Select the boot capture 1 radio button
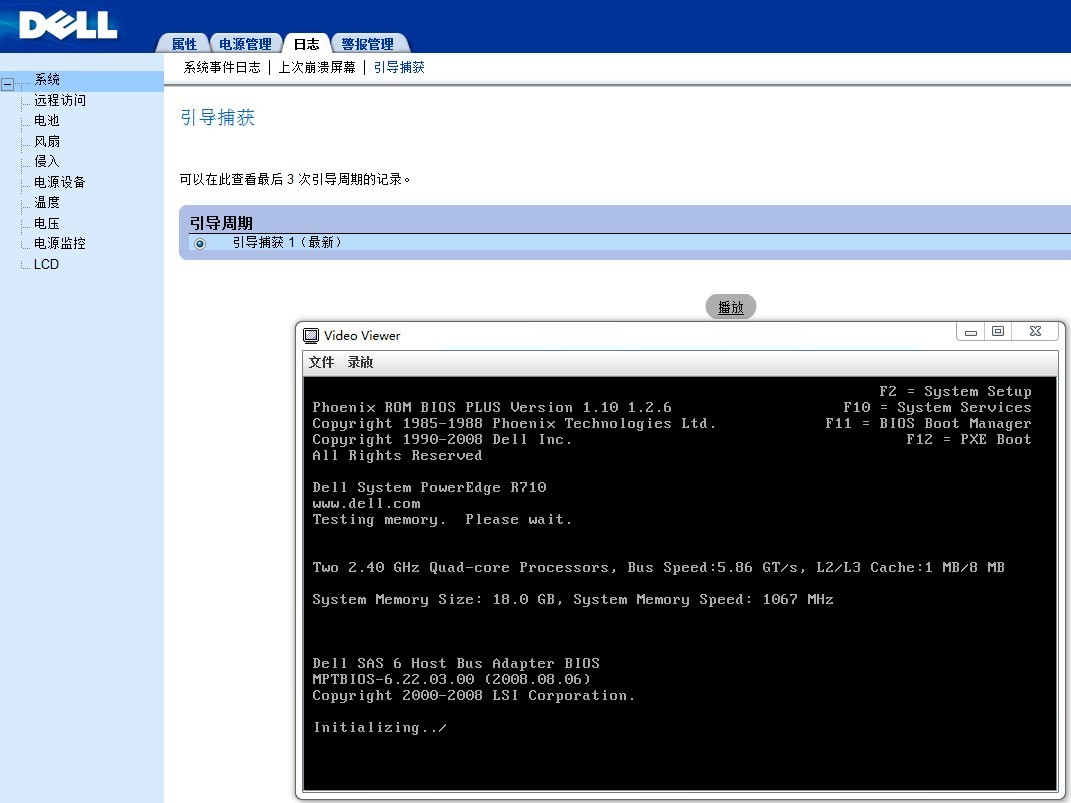This screenshot has height=803, width=1071. pos(199,244)
